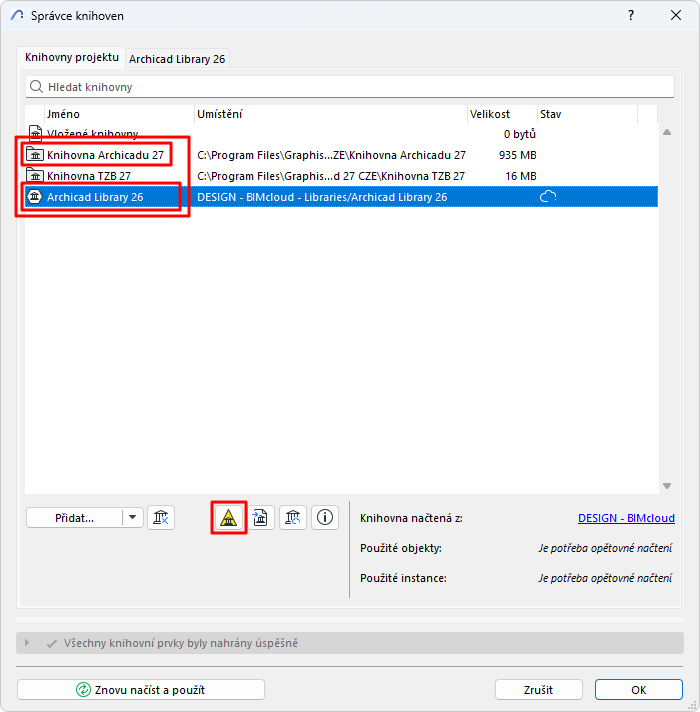Switch to the Knihovny projektu tab
Screen dimensions: 700x712
[71, 58]
